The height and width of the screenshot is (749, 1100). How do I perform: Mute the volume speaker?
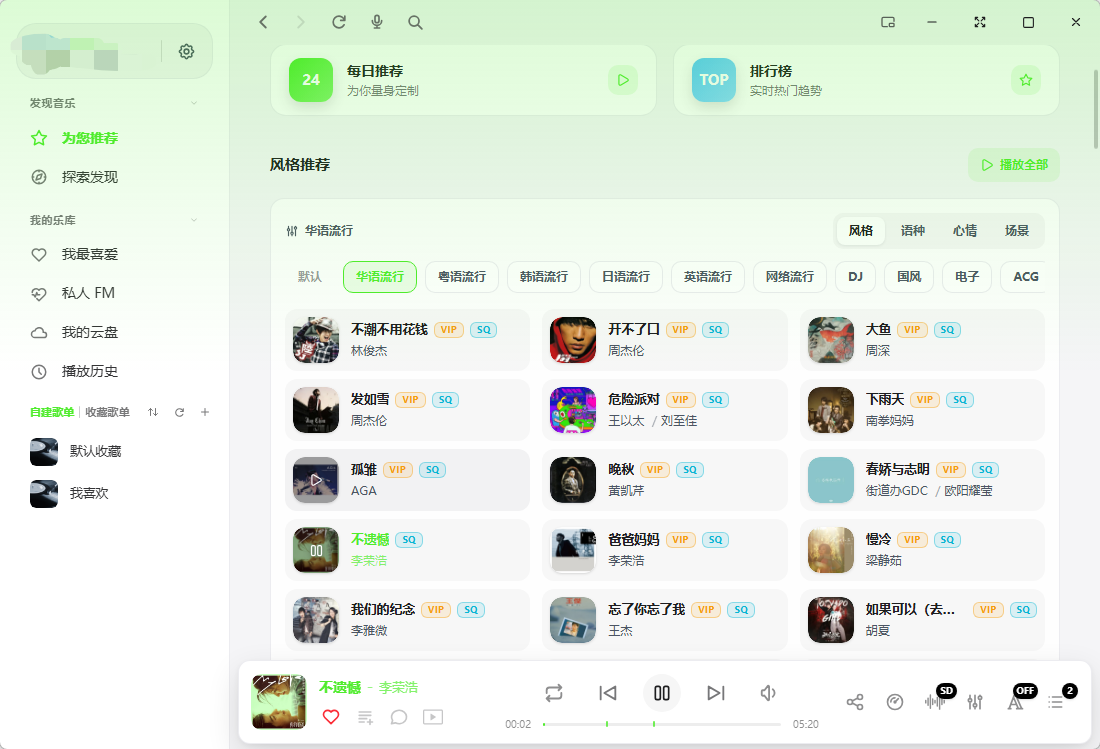click(768, 693)
